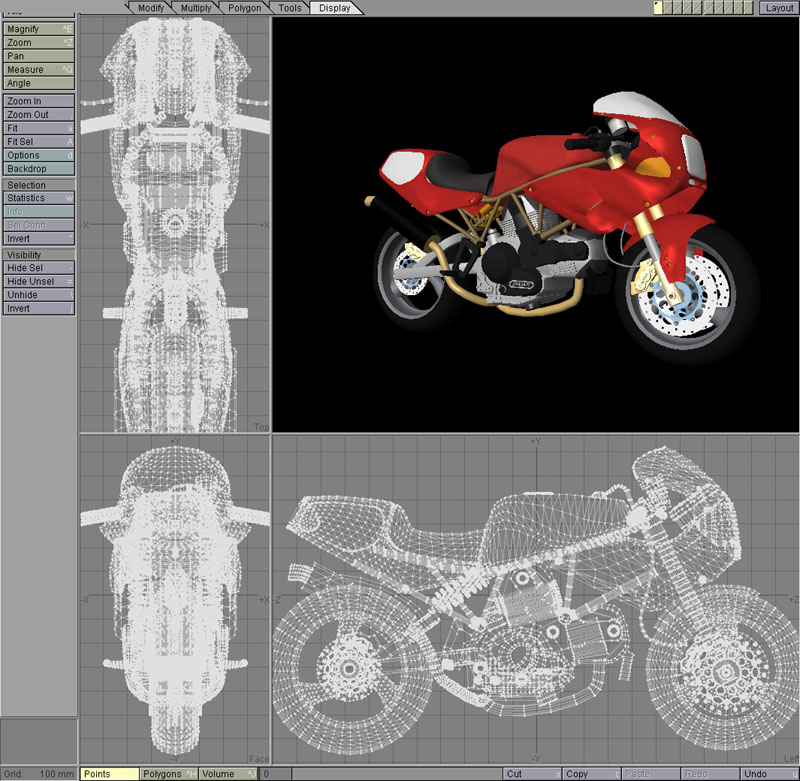Switch to Polygons selection mode

tap(168, 774)
